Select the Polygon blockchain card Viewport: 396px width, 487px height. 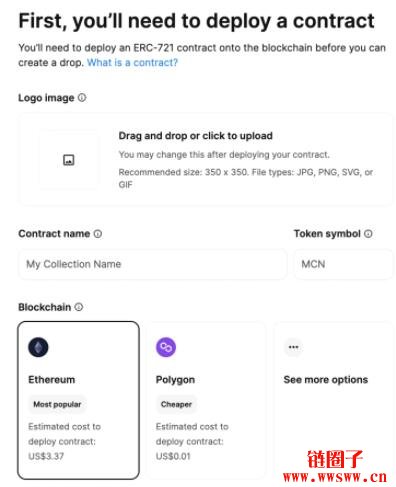pos(206,400)
